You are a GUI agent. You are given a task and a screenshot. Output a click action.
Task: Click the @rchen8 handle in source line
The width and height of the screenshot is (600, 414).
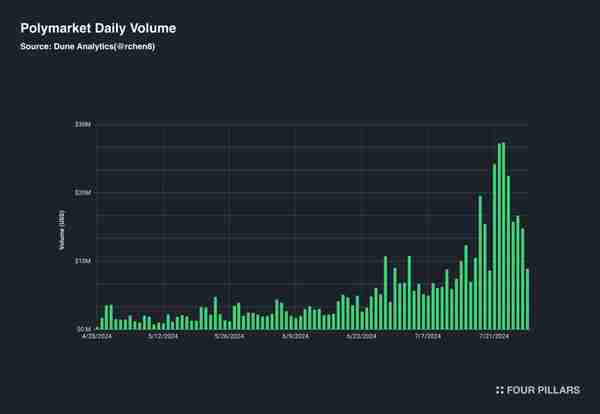point(135,46)
